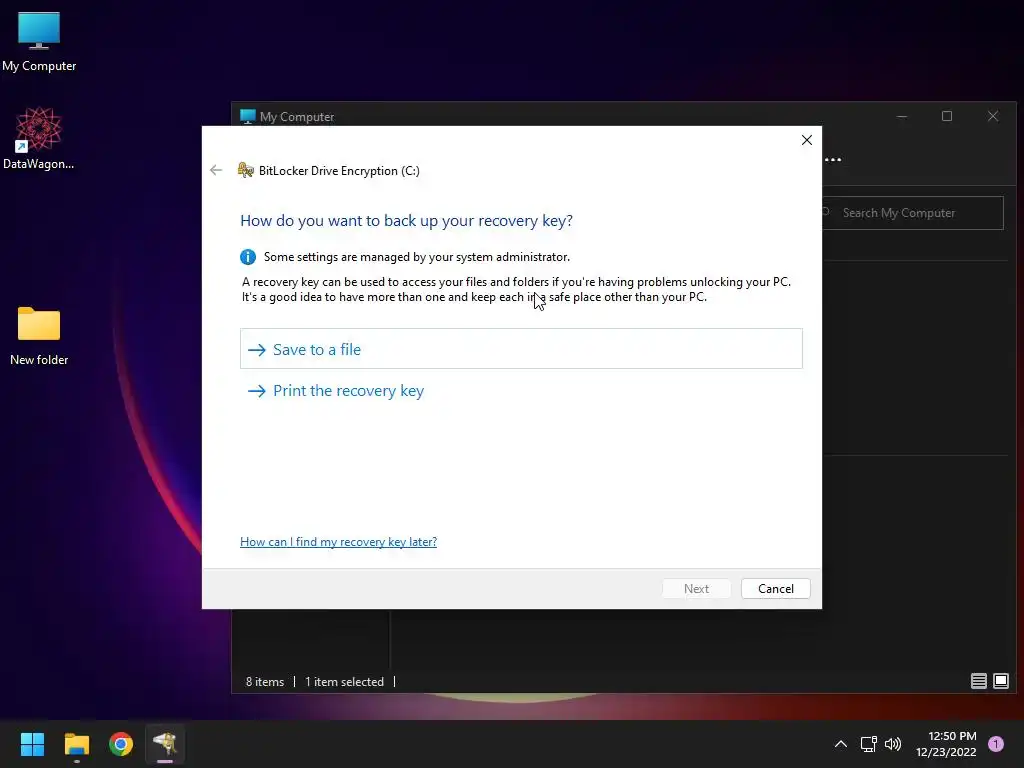
Task: Open the notification badge in the taskbar
Action: tap(995, 744)
